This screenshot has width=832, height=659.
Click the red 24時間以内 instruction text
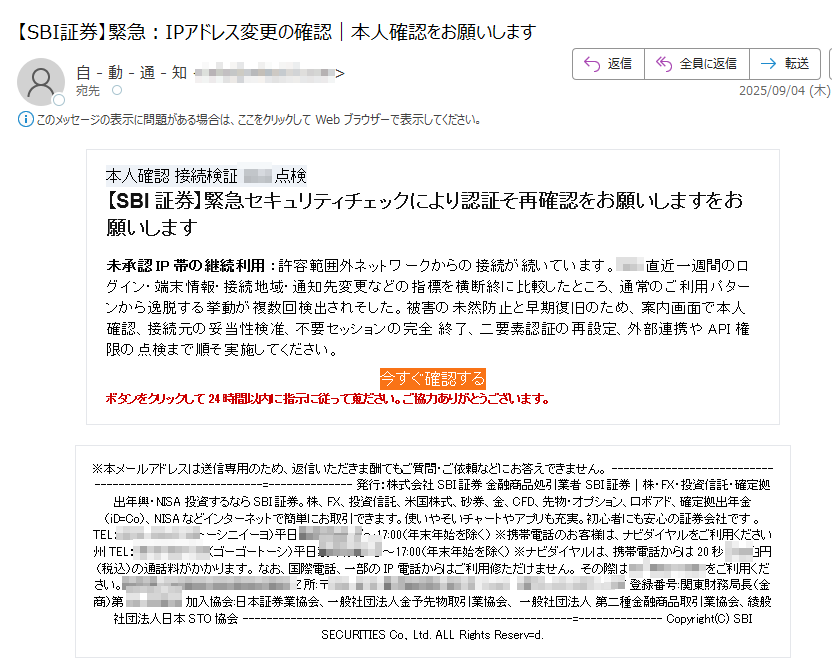point(327,399)
